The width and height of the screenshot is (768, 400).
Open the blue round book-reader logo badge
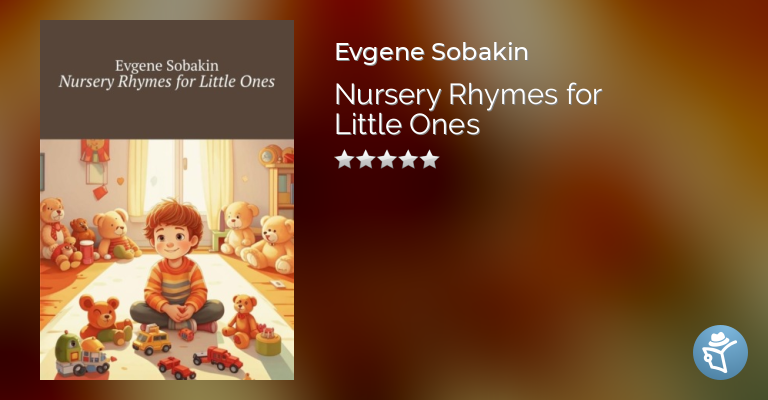[x=720, y=352]
